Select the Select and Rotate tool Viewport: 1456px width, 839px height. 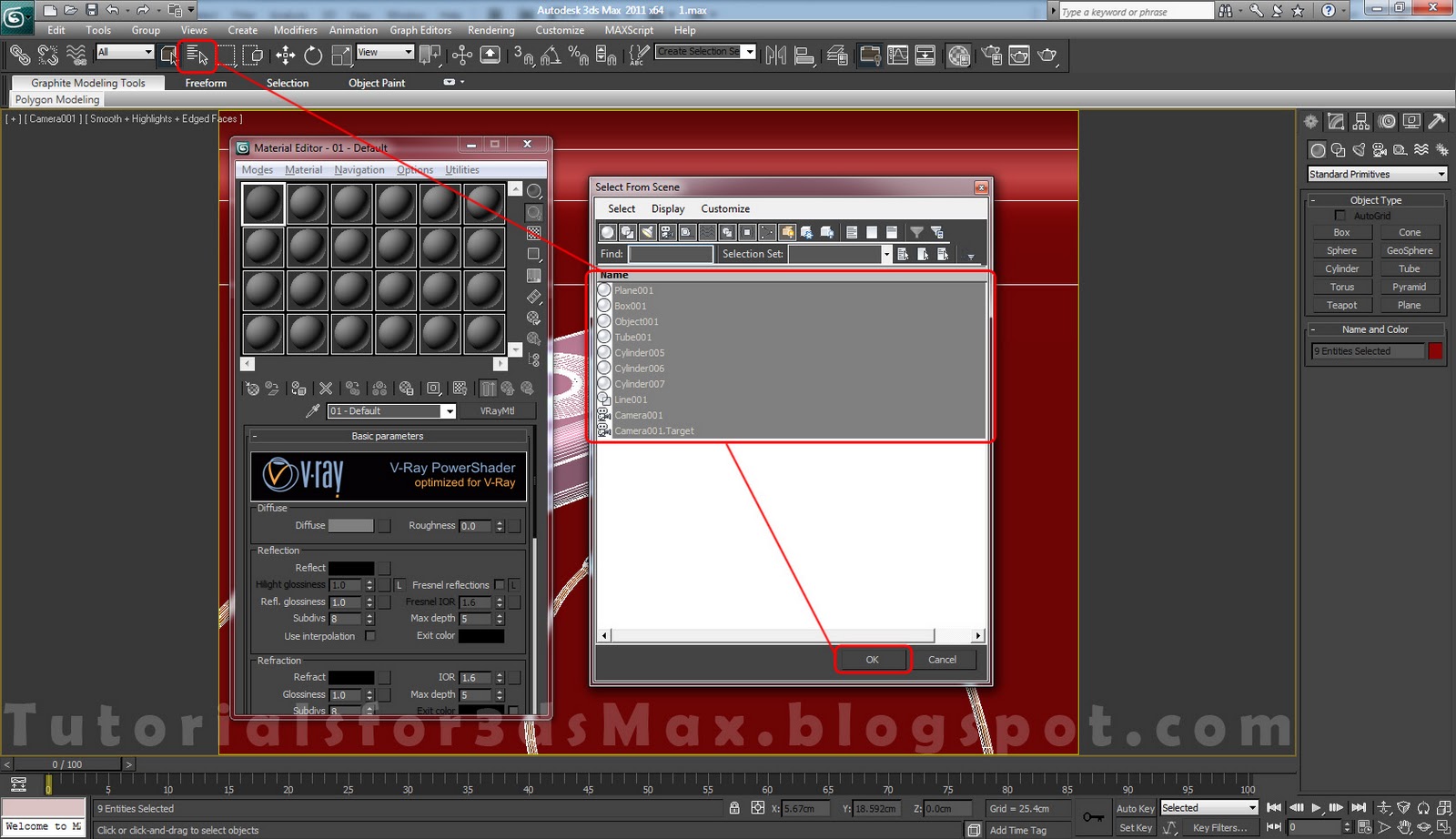[313, 56]
